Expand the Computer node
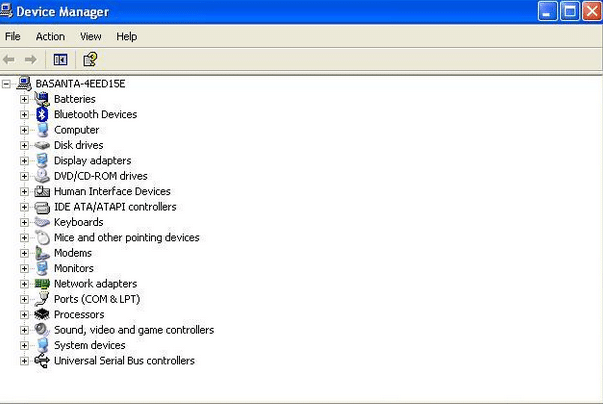Image resolution: width=603 pixels, height=404 pixels. tap(24, 130)
